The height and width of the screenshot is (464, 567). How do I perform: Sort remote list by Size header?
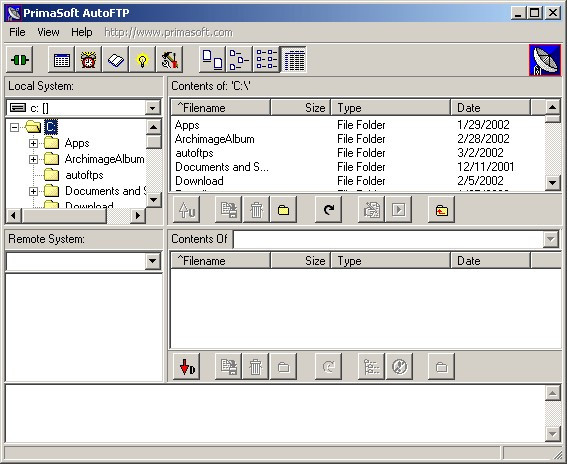point(300,261)
